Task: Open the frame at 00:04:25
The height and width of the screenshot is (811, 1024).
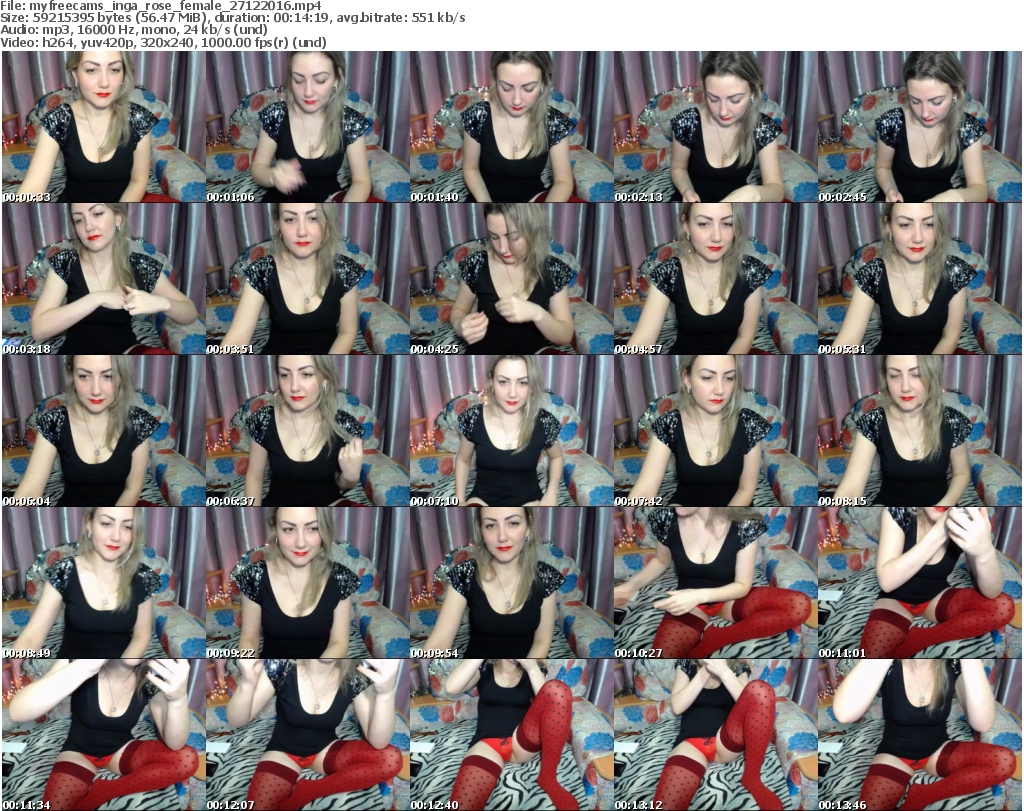Action: pyautogui.click(x=511, y=279)
